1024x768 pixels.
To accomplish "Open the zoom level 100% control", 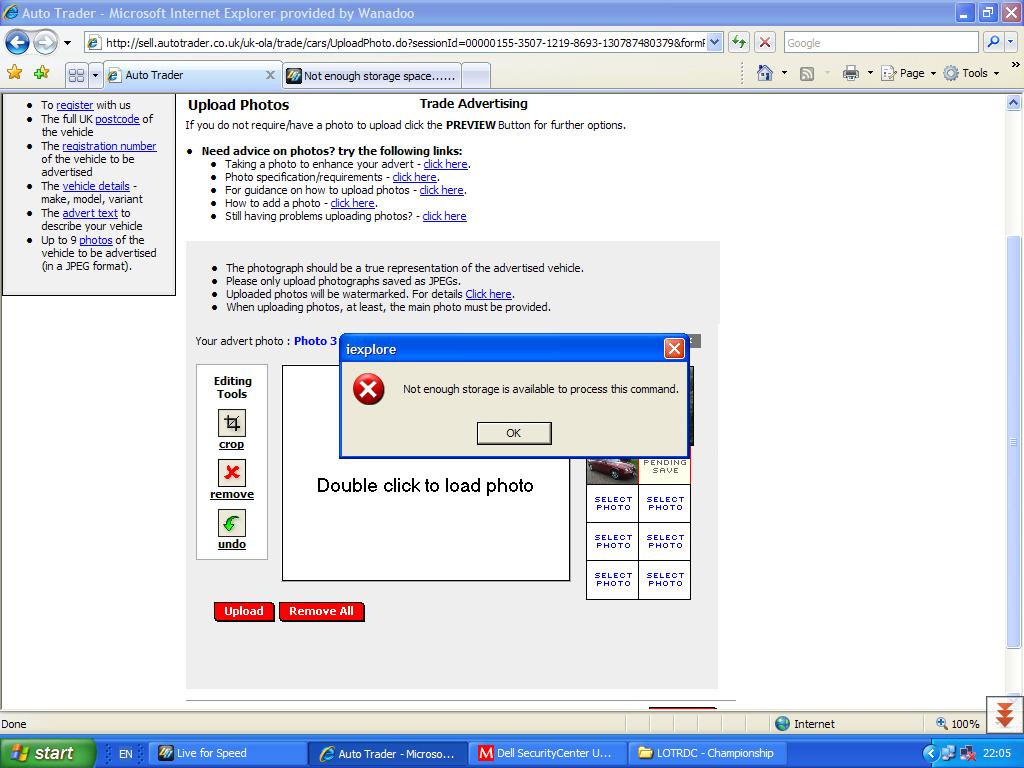I will pos(957,724).
